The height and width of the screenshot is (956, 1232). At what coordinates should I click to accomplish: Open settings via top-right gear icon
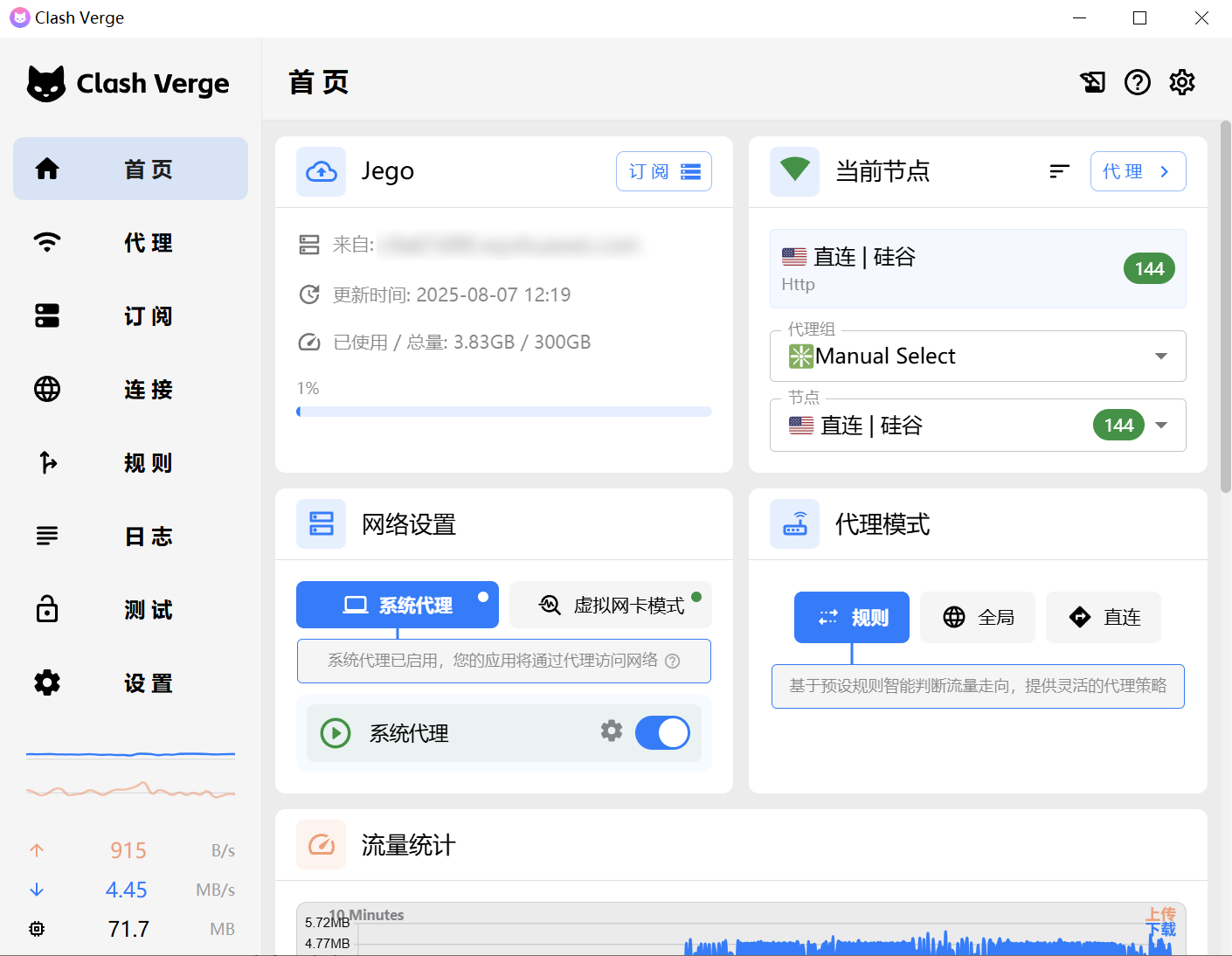point(1181,82)
